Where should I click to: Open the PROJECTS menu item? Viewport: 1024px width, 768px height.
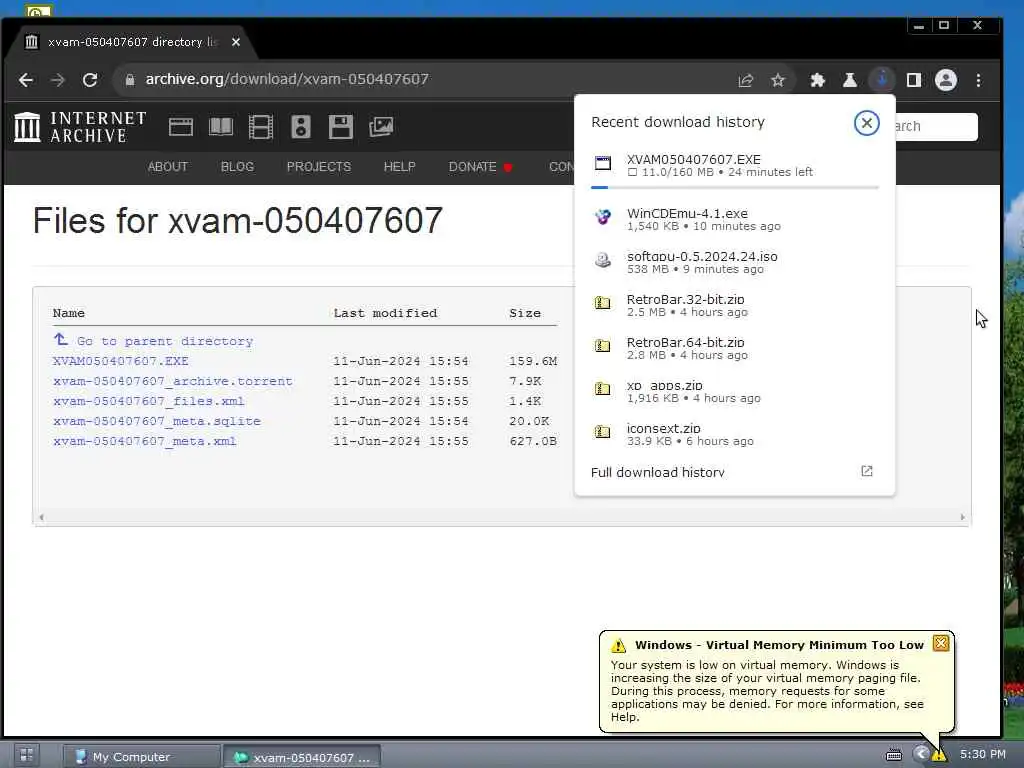coord(319,167)
